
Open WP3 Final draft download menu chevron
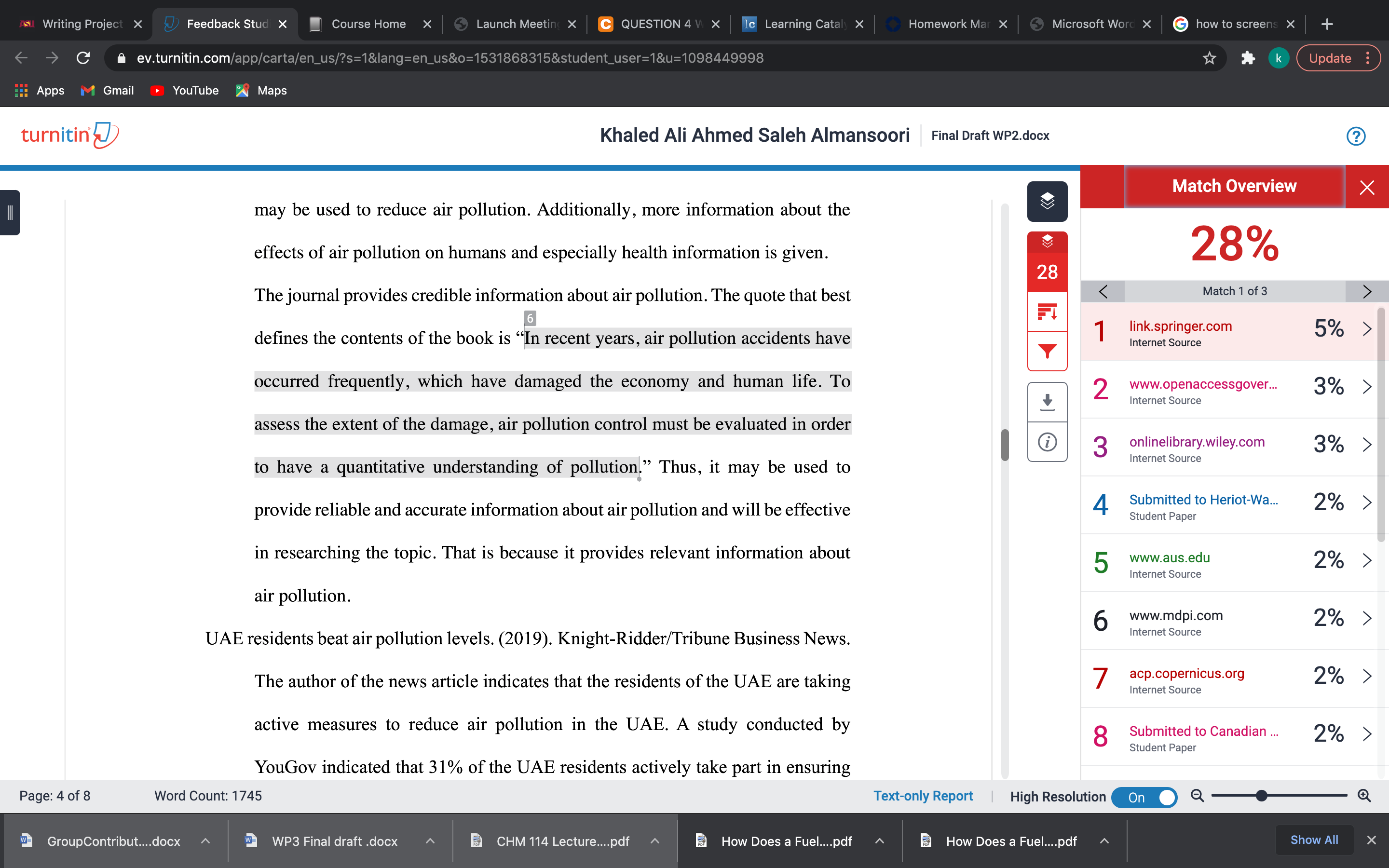[430, 841]
